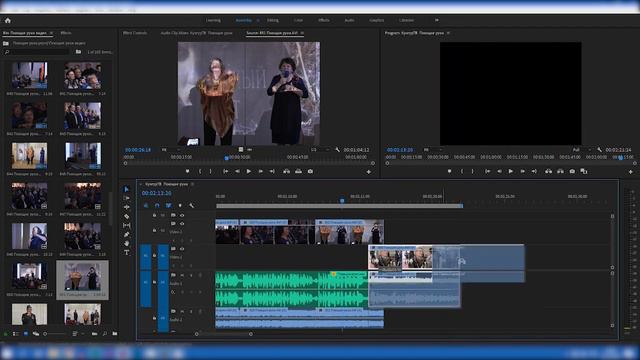Select the Track Select Forward tool

click(x=127, y=198)
